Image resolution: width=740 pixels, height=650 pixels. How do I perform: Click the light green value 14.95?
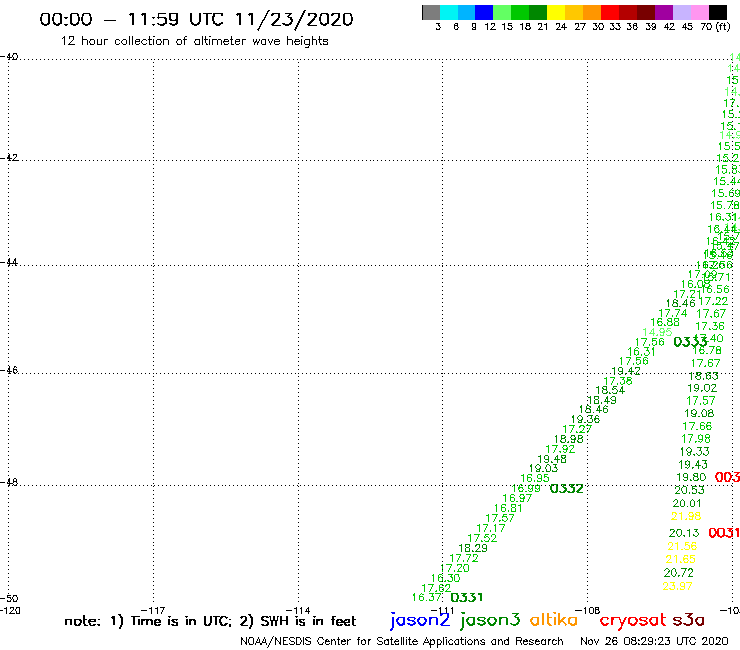[657, 332]
